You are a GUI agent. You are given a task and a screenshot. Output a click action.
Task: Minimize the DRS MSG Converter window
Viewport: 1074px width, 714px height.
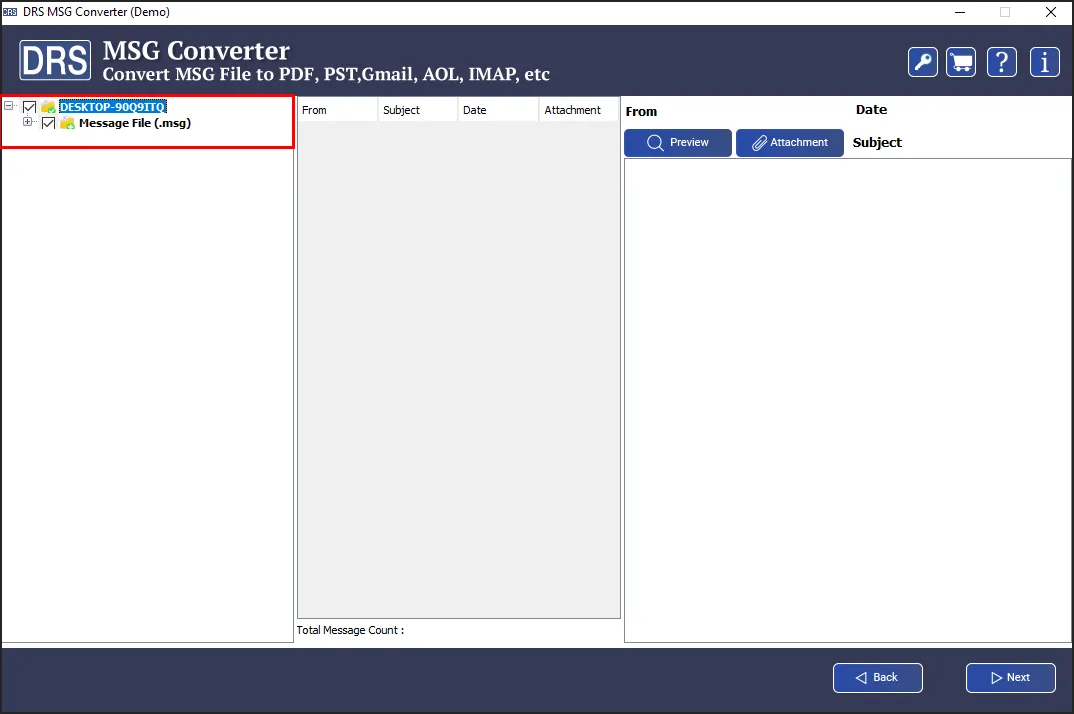[x=960, y=12]
